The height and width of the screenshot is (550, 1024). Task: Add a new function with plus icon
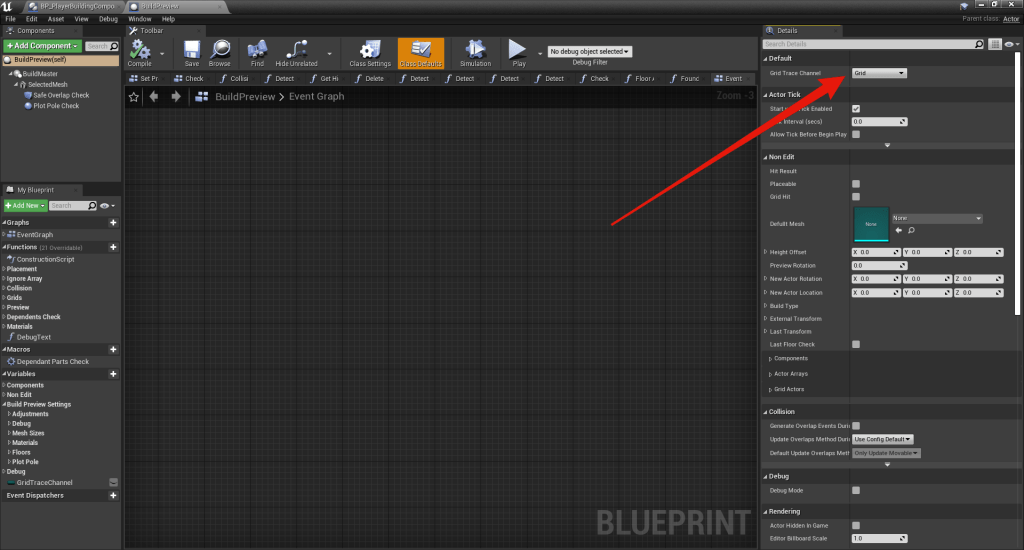(113, 248)
